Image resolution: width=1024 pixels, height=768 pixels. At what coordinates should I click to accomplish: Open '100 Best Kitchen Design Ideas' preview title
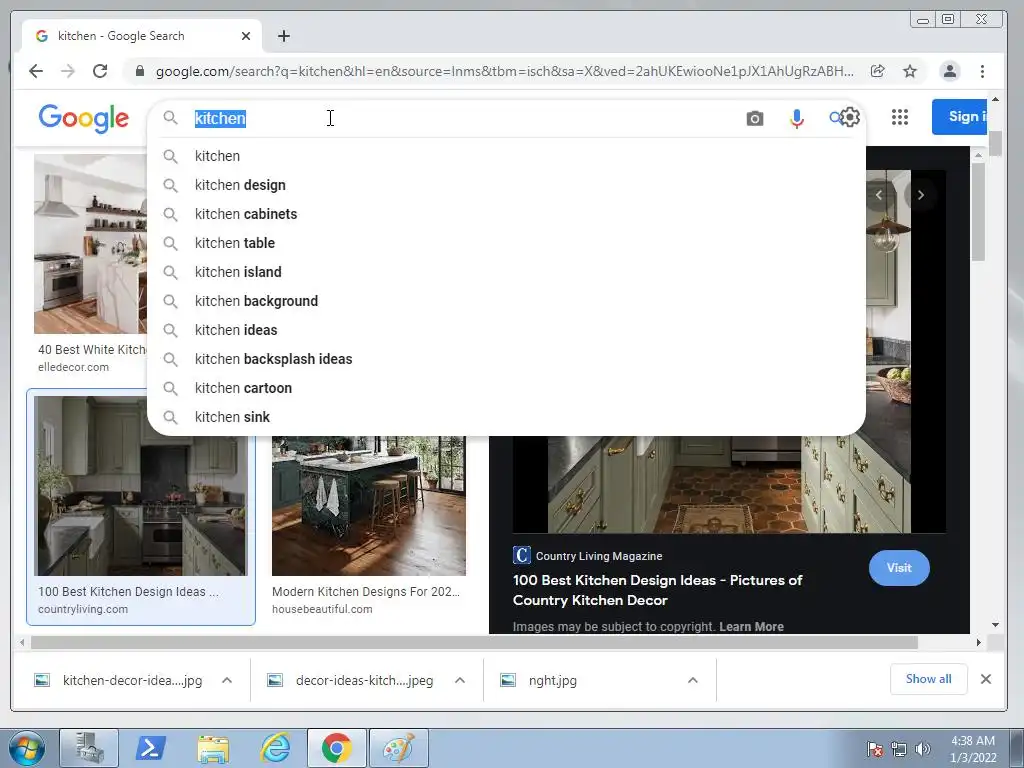(x=657, y=590)
